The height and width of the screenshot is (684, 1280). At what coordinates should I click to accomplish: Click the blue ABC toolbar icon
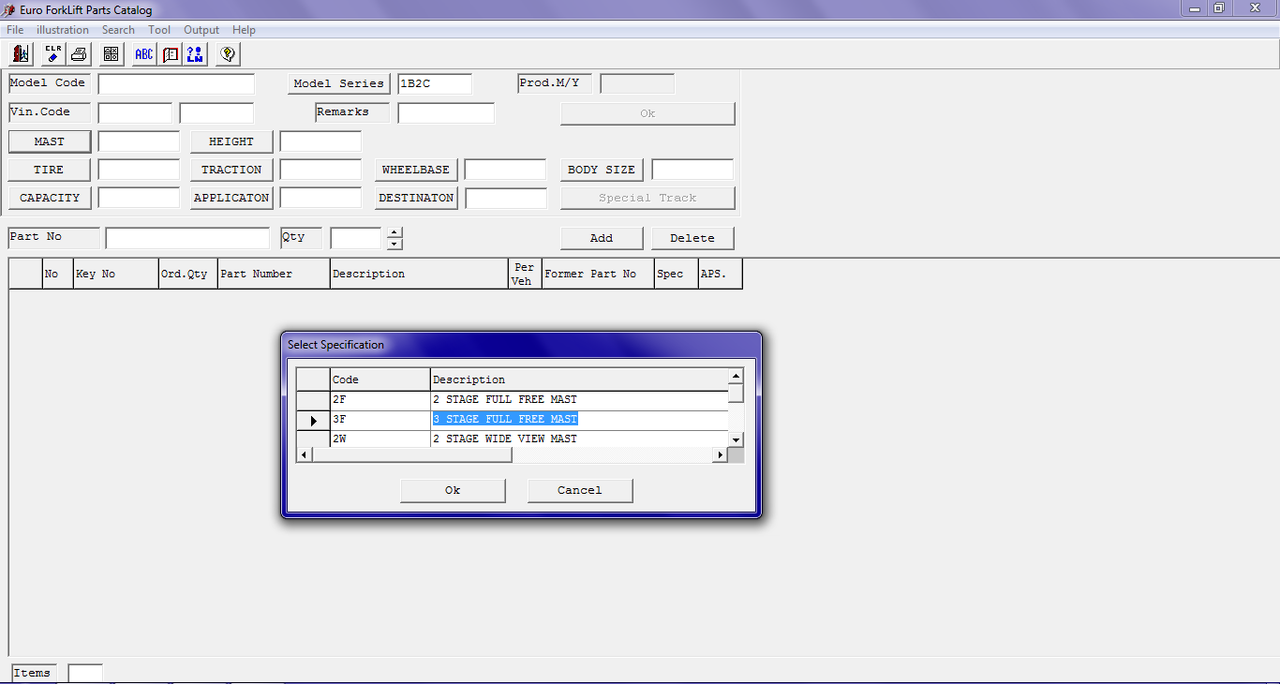click(144, 54)
